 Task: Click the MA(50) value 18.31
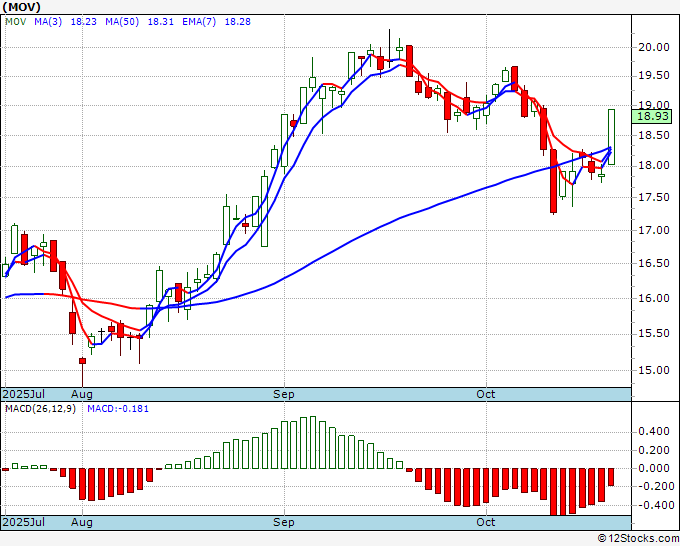(x=160, y=22)
